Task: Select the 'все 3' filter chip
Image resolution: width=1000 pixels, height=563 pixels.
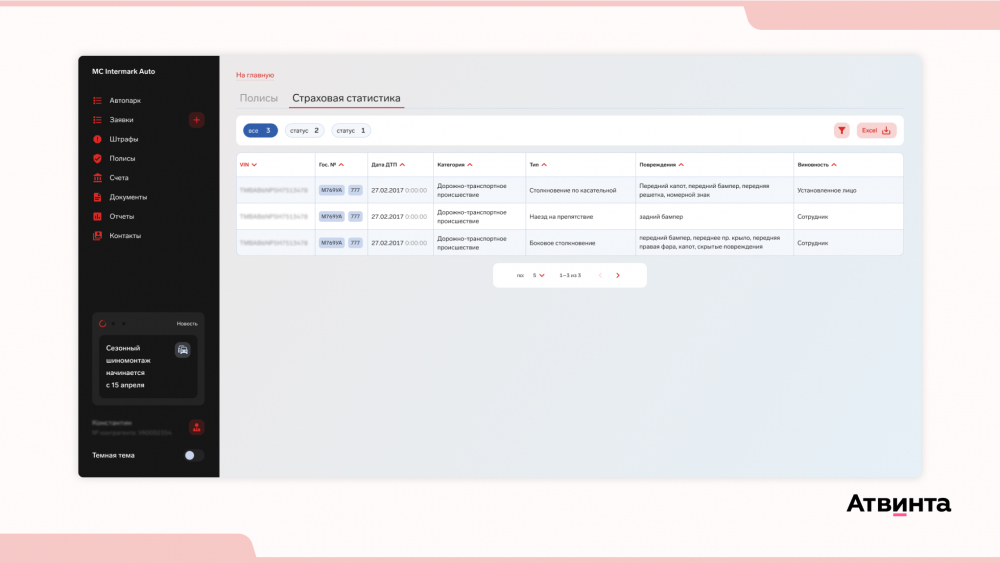Action: 260,131
